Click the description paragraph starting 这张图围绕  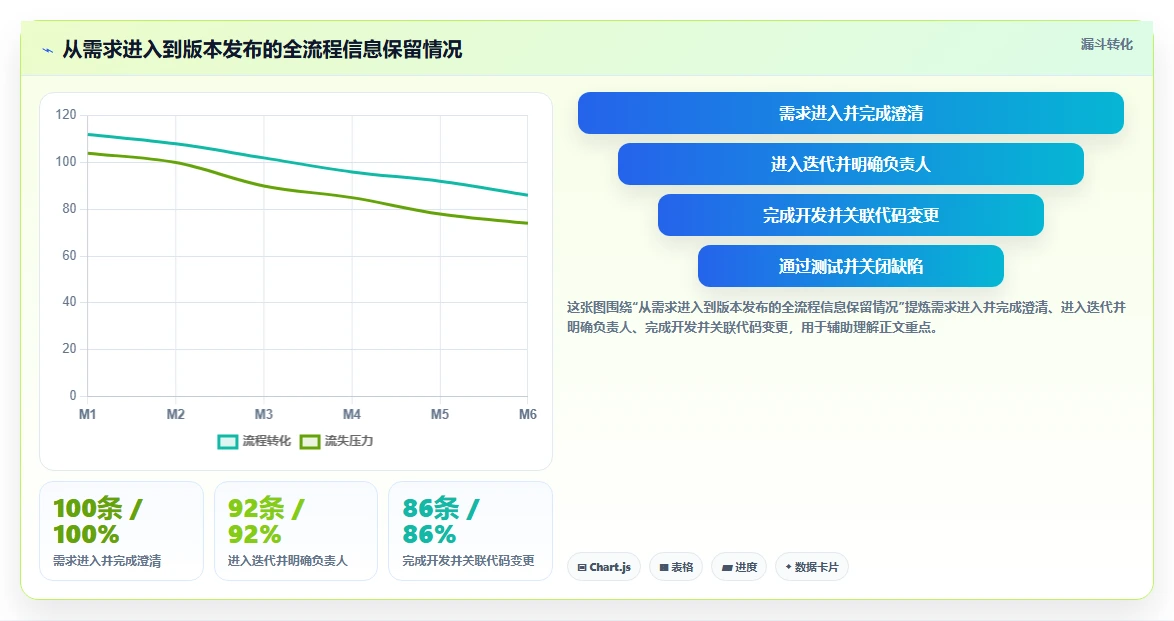[x=846, y=317]
